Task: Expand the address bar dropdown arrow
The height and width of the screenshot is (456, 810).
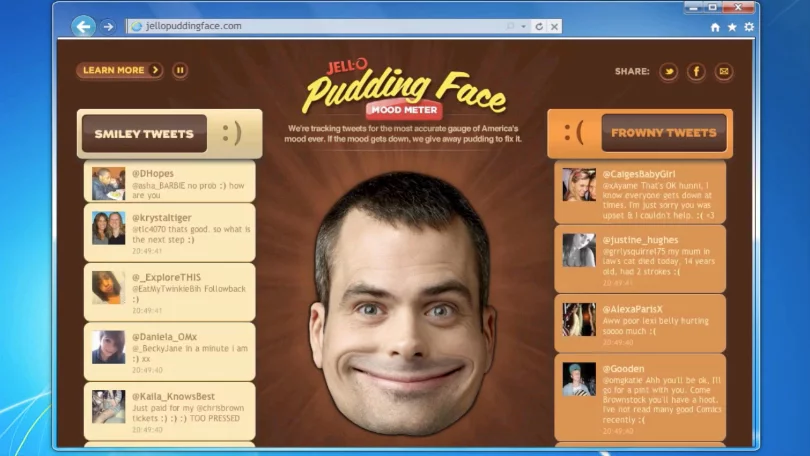Action: tap(525, 26)
